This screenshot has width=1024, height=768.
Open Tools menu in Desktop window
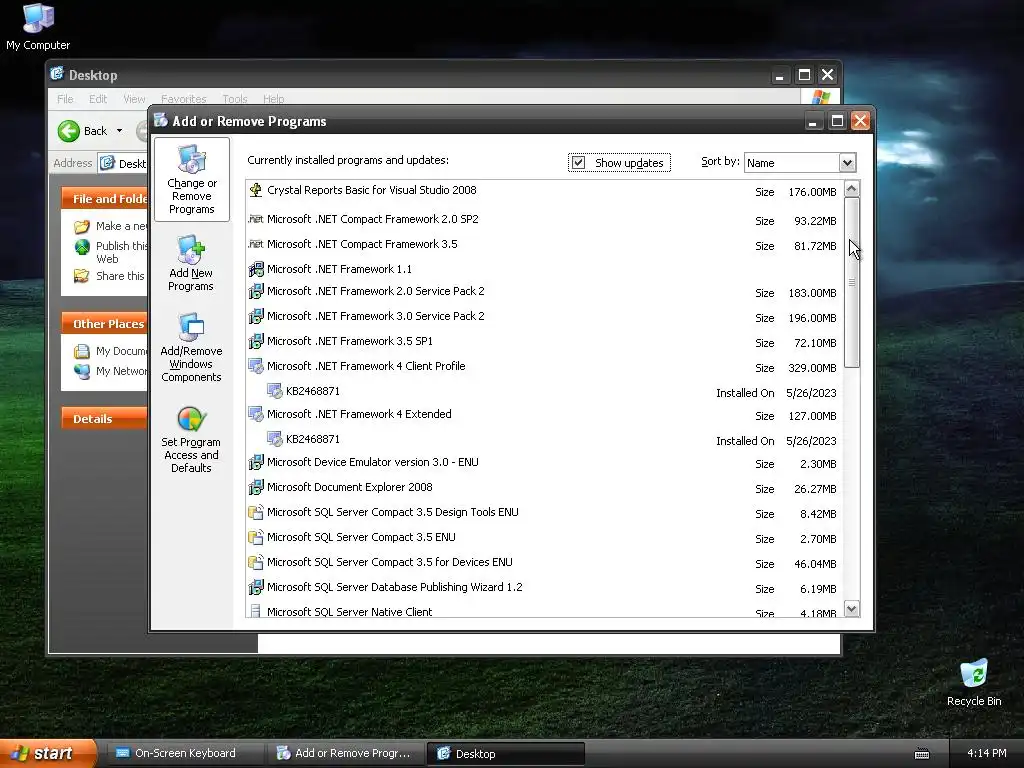[234, 99]
